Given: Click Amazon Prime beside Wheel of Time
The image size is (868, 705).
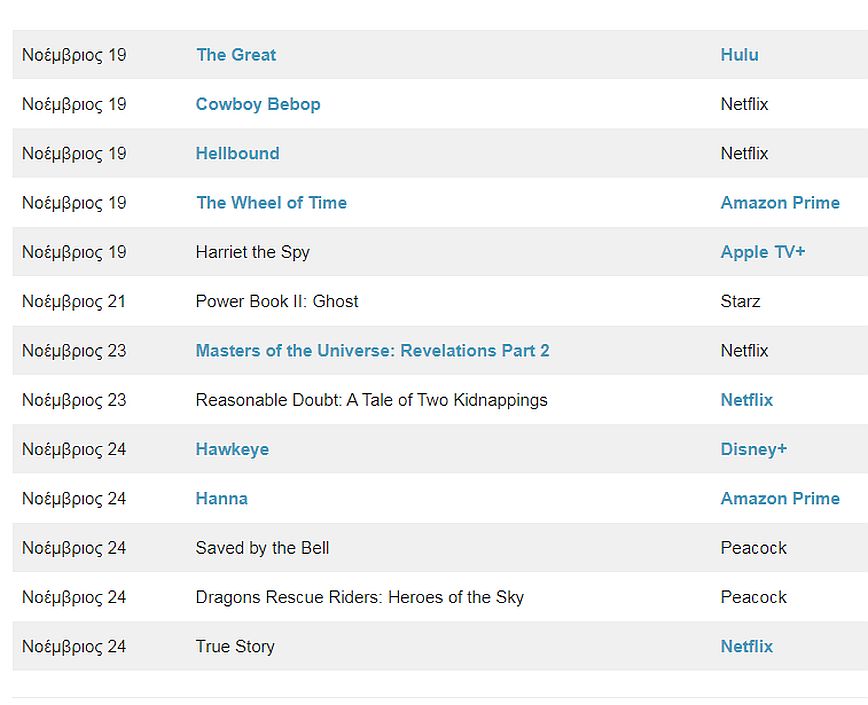Looking at the screenshot, I should (779, 203).
